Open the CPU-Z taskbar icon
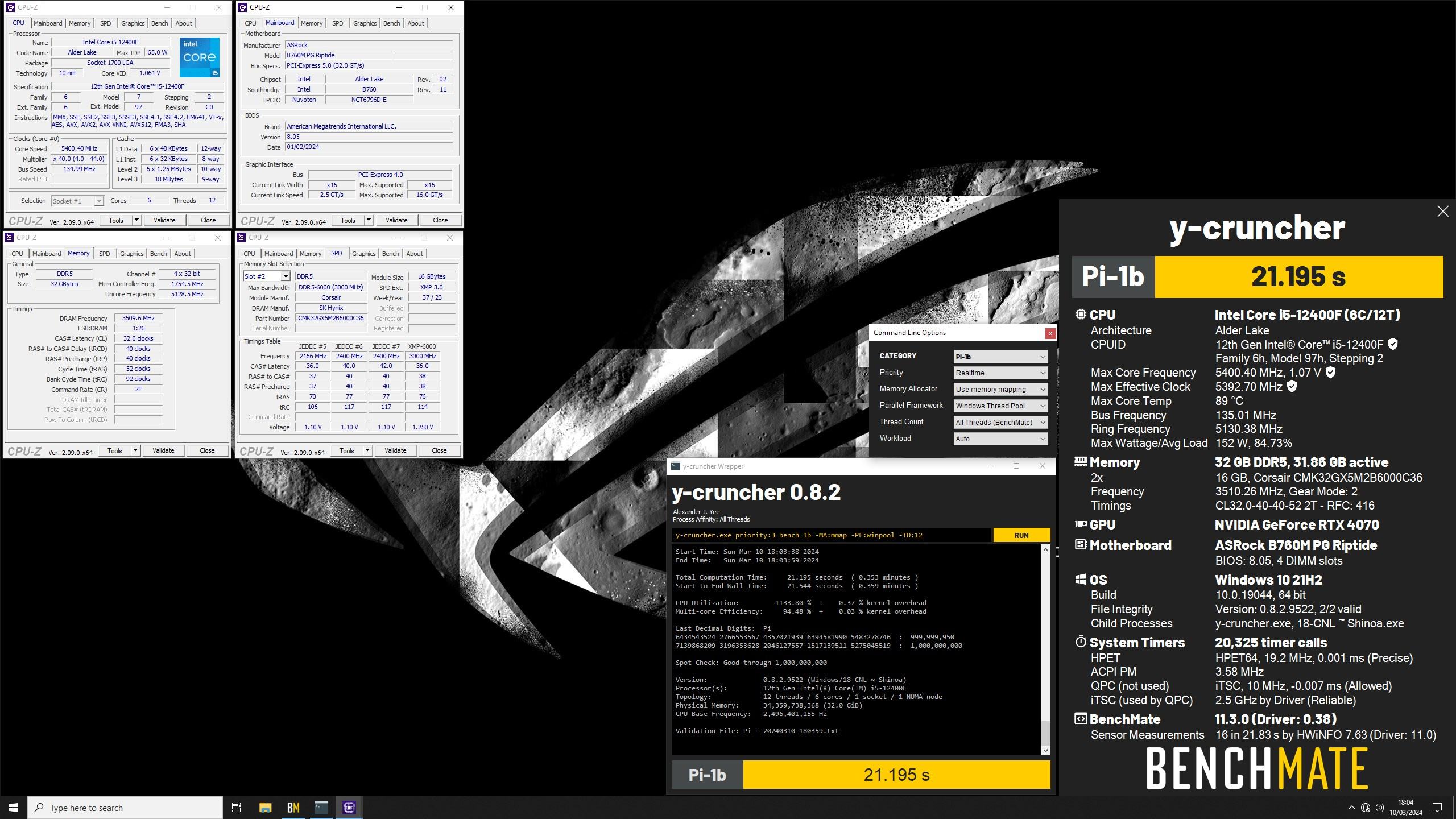This screenshot has width=1456, height=819. click(349, 808)
